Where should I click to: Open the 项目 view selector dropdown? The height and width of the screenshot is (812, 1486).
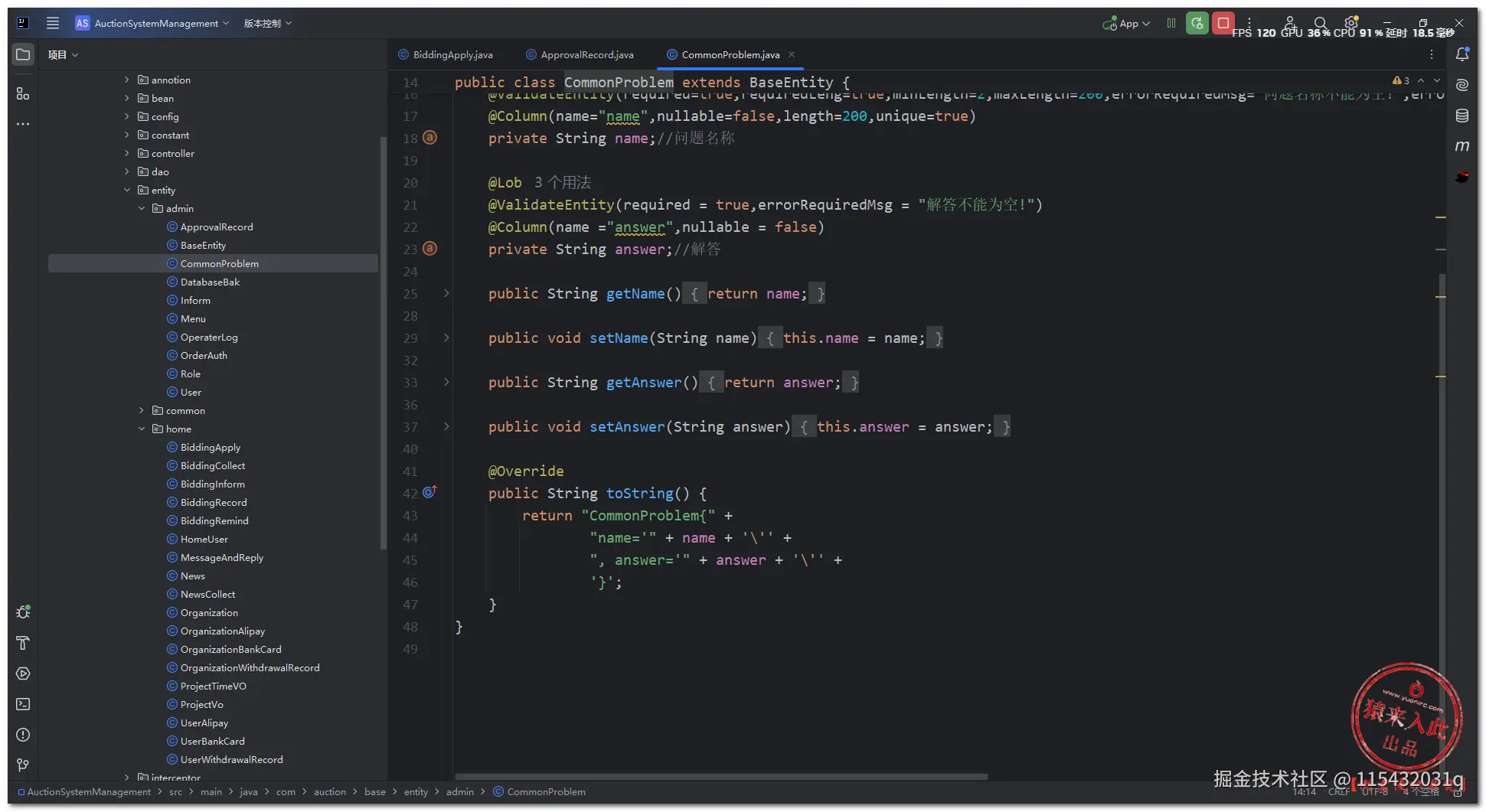point(63,54)
